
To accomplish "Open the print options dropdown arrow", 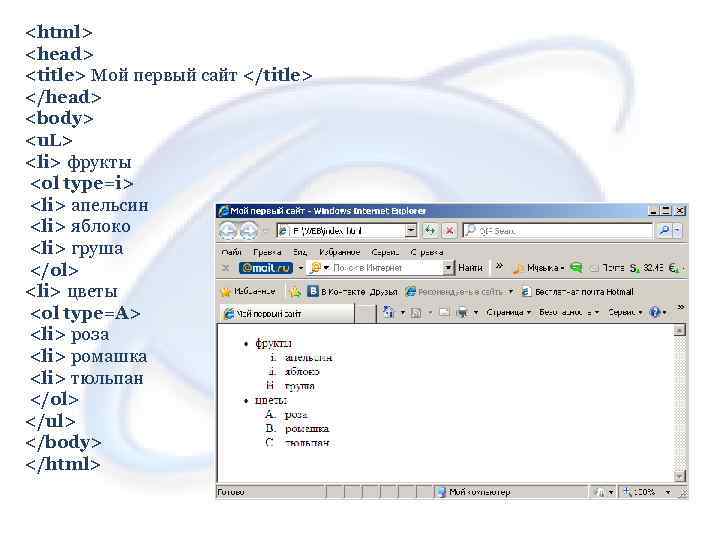I will point(476,313).
